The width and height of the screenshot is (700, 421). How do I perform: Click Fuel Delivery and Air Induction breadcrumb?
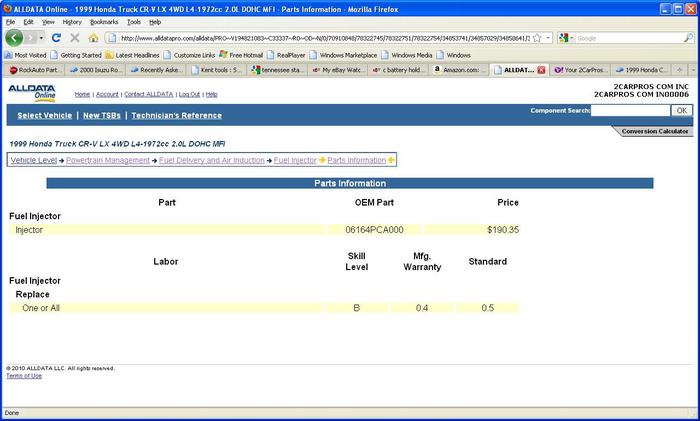point(212,160)
